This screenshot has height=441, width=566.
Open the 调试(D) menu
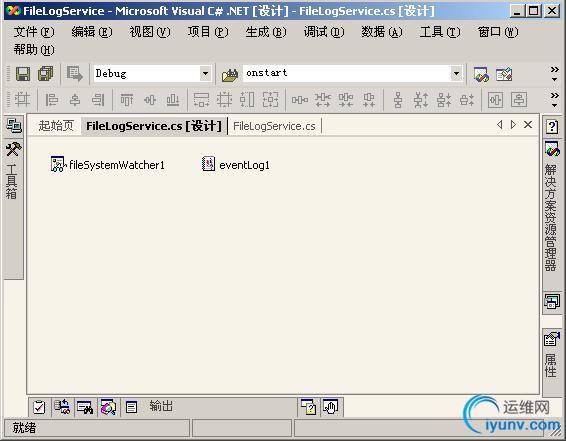[324, 32]
